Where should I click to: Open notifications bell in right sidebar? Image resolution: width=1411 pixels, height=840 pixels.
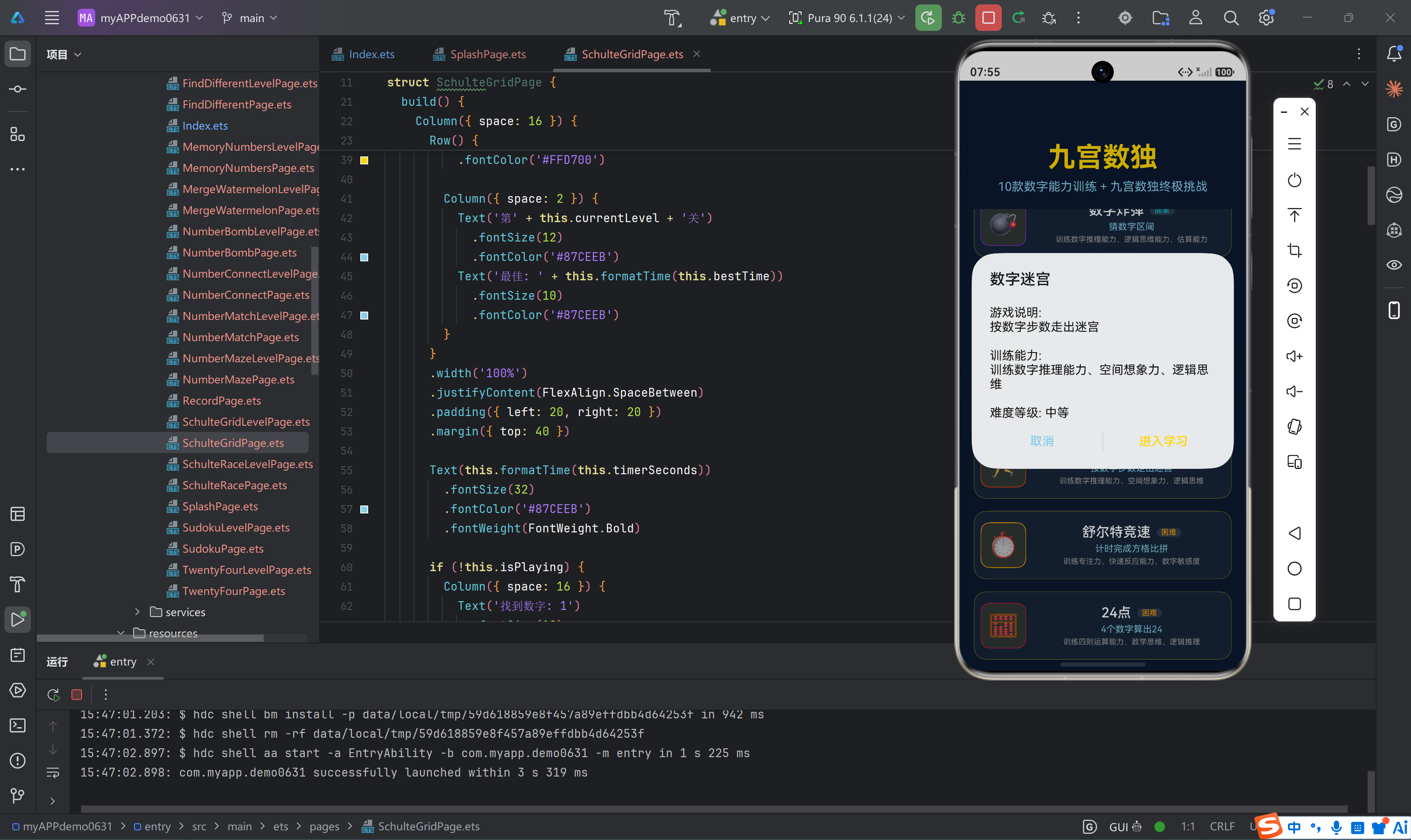pos(1394,54)
